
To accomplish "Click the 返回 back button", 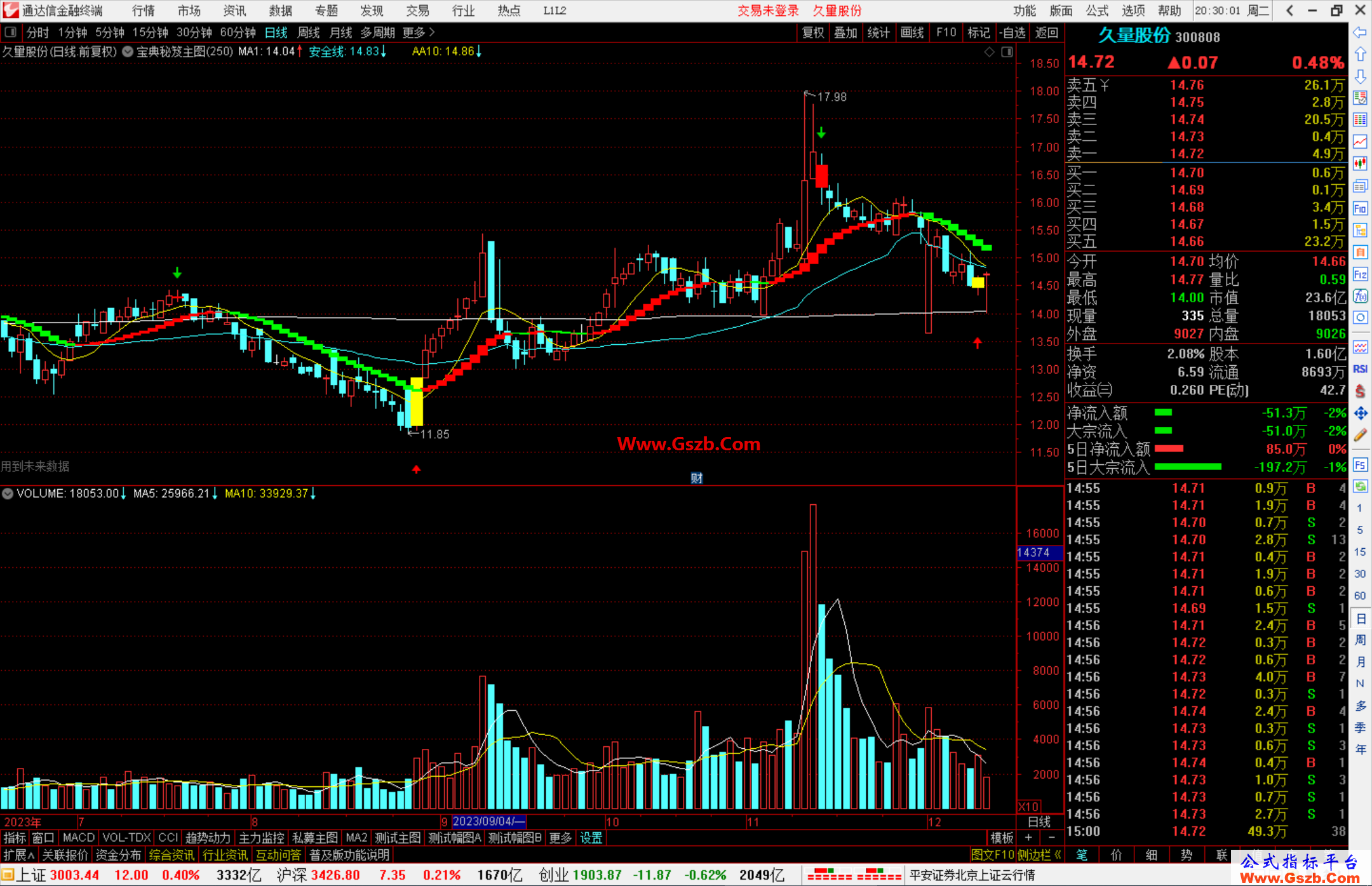I will (x=1047, y=32).
